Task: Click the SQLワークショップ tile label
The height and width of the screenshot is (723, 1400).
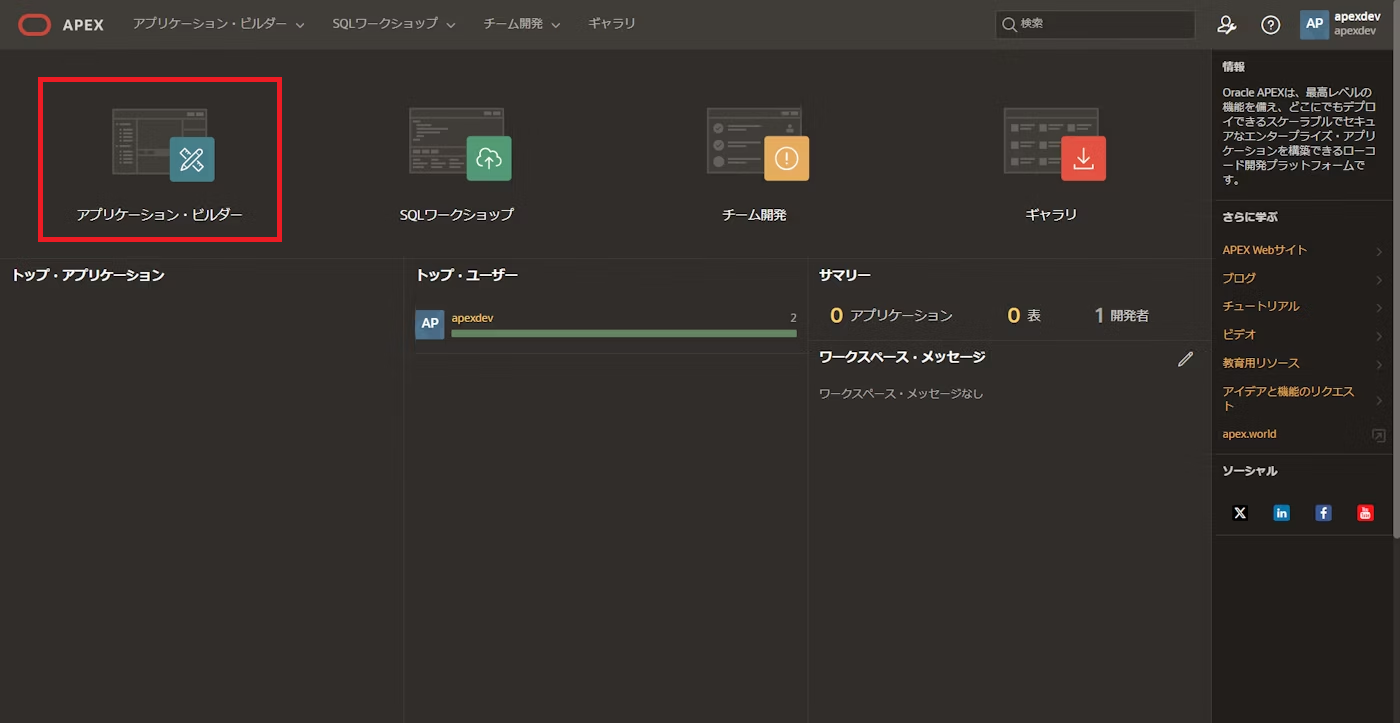Action: [457, 215]
